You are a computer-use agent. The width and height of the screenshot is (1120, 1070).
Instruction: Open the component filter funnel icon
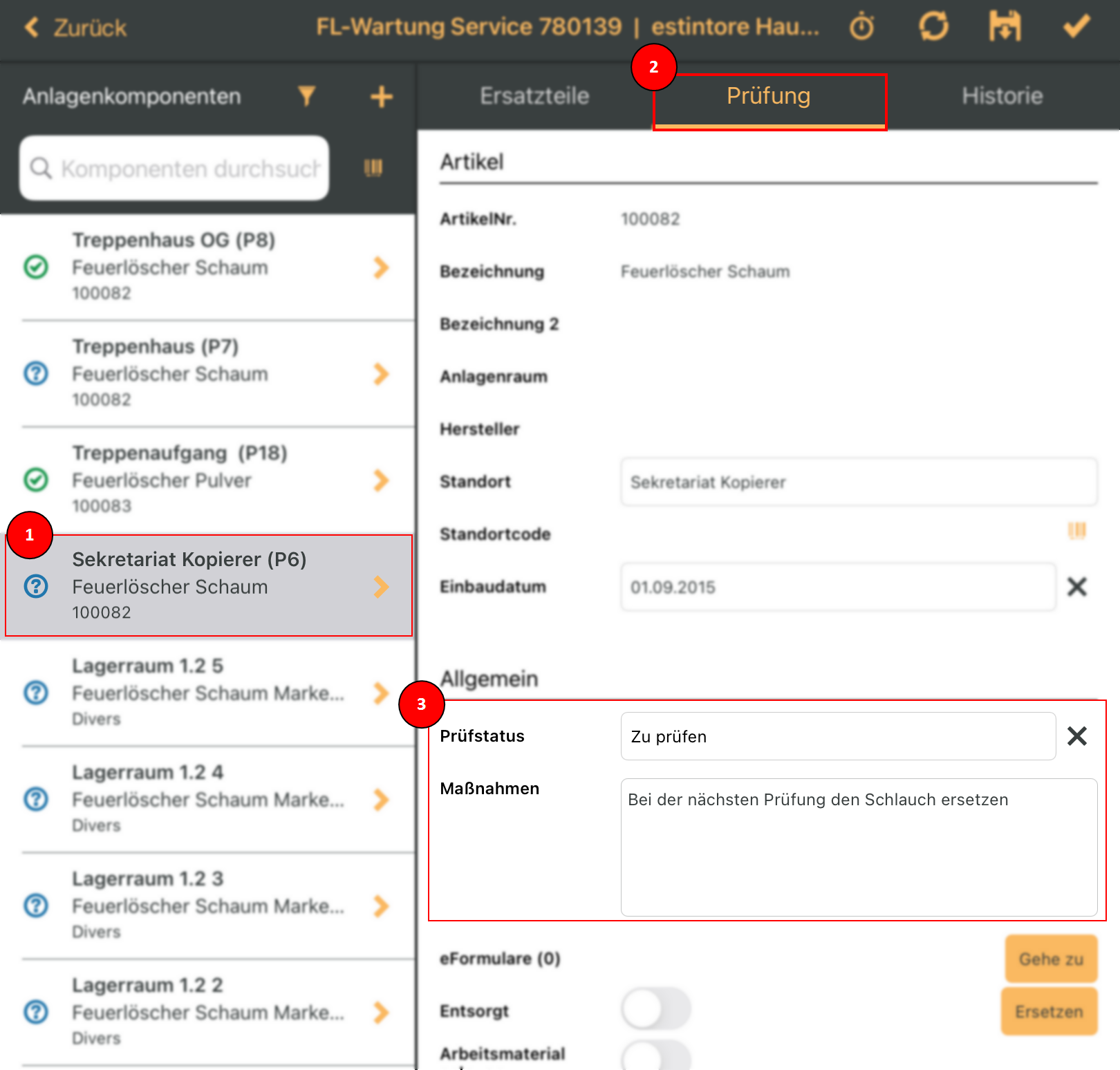(x=307, y=96)
